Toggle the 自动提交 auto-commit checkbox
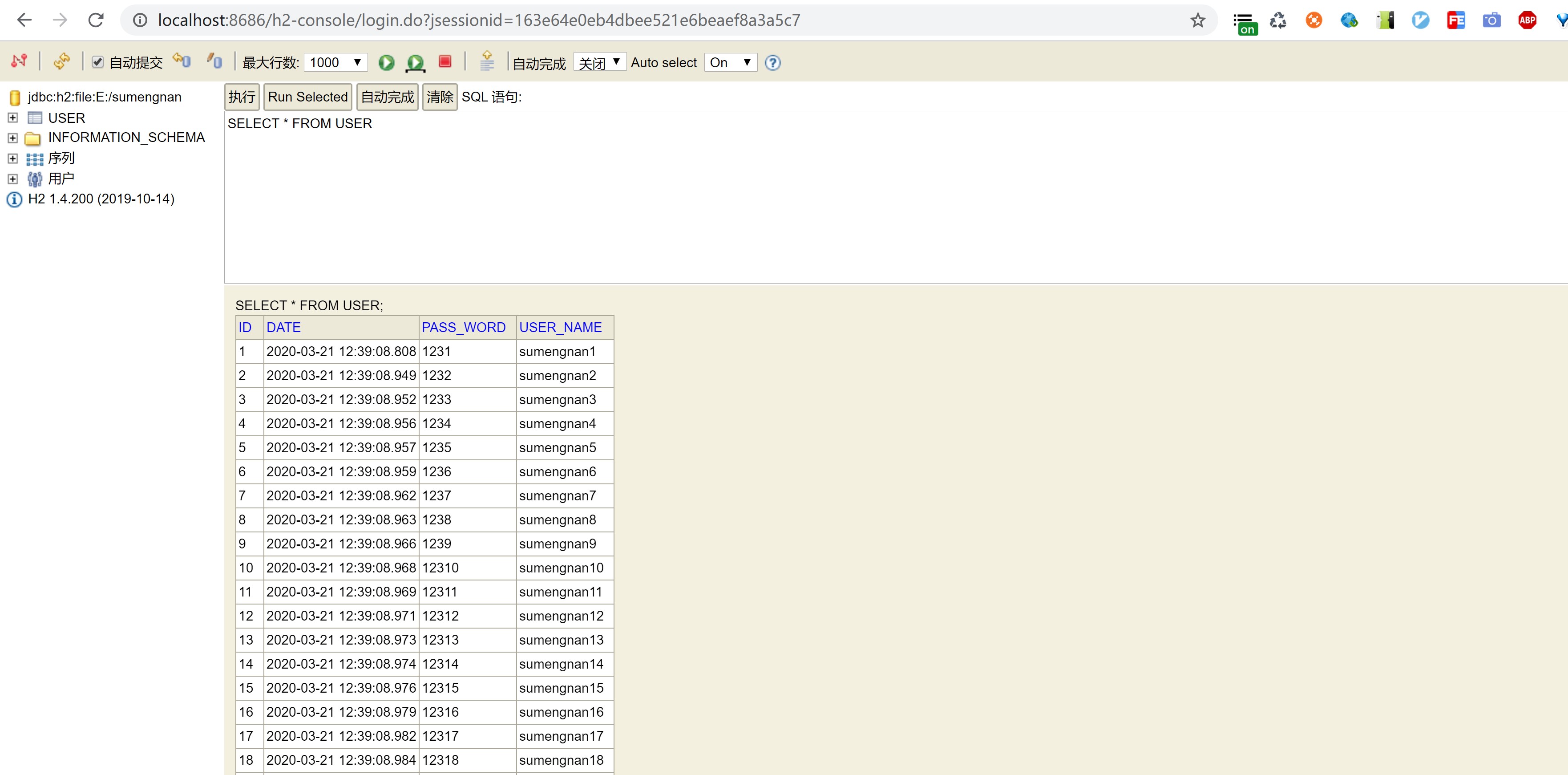 [97, 62]
